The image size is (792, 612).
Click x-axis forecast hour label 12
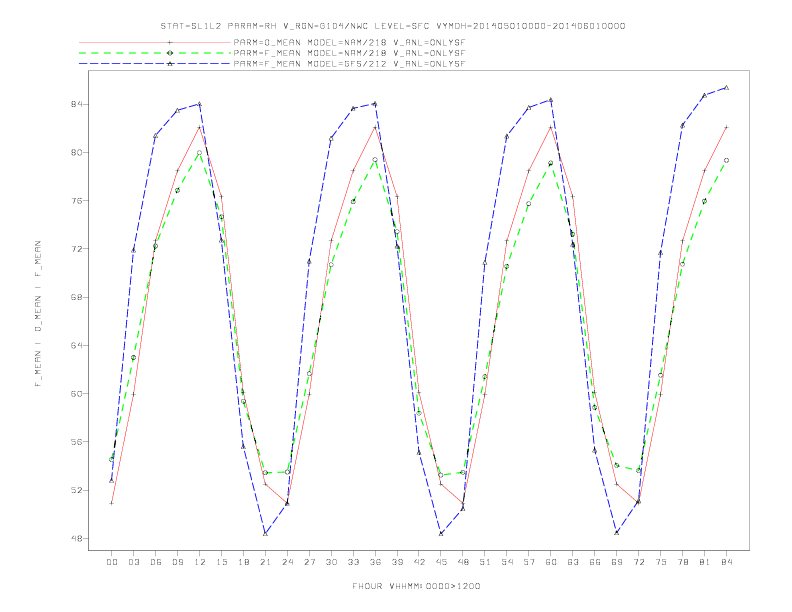tap(200, 562)
